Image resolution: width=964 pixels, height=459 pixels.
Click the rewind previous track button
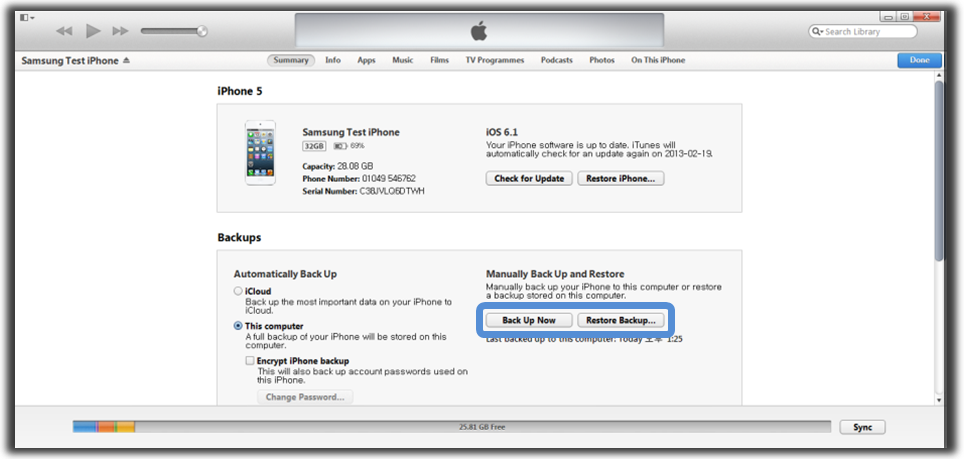click(64, 31)
